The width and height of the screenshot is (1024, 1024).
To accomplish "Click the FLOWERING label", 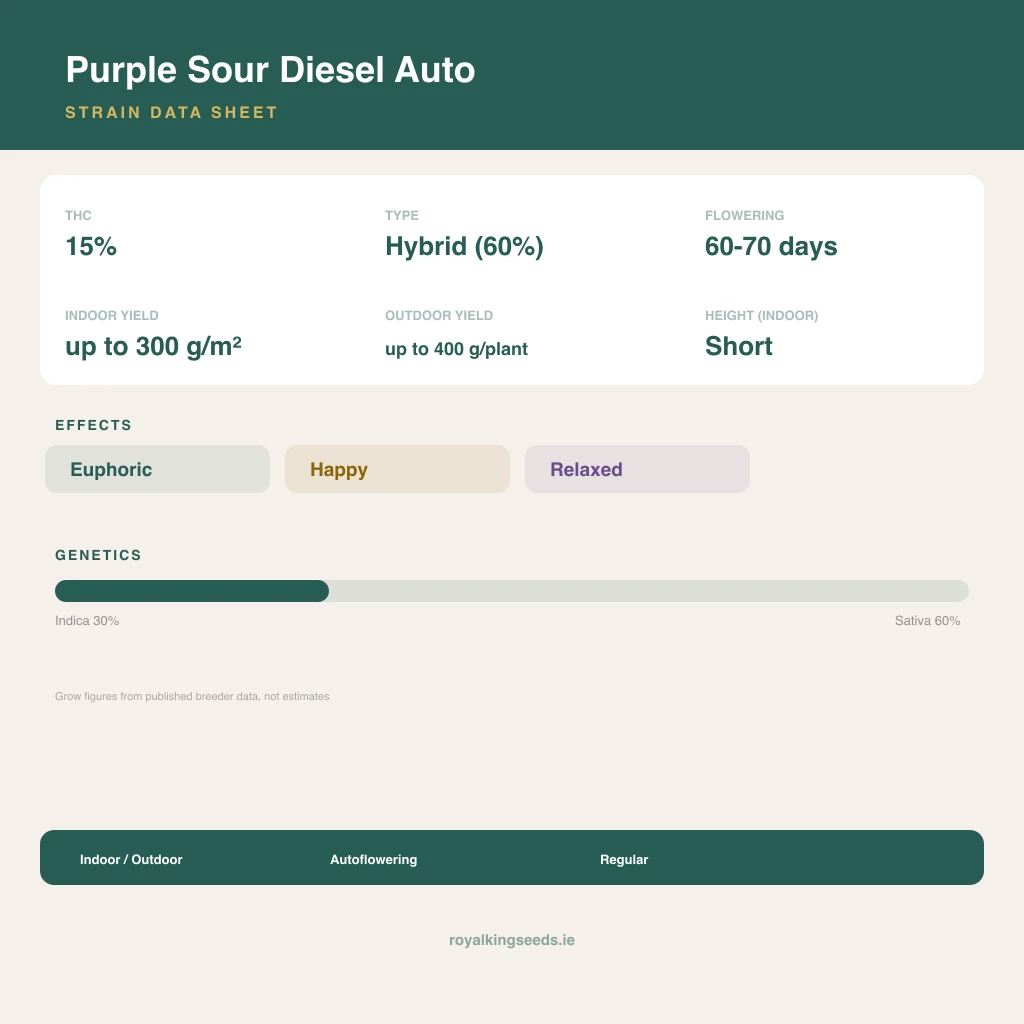I will pos(744,216).
